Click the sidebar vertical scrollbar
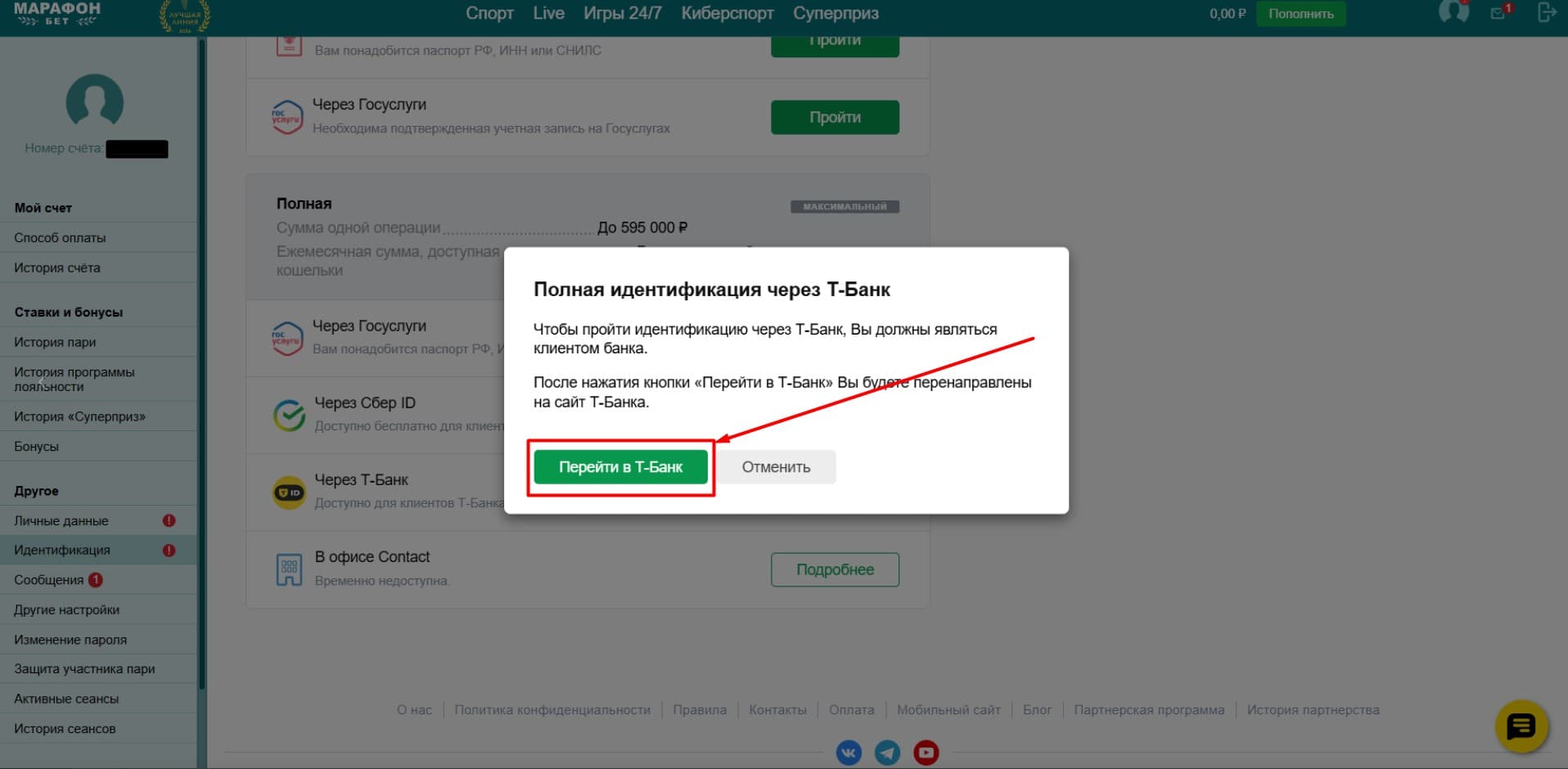Image resolution: width=1568 pixels, height=769 pixels. [x=201, y=364]
